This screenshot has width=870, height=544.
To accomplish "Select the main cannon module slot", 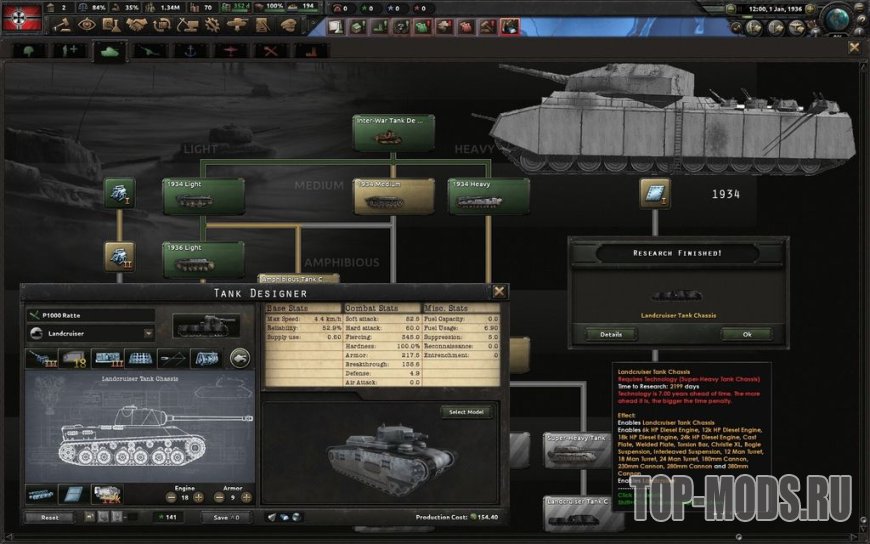I will [x=43, y=357].
